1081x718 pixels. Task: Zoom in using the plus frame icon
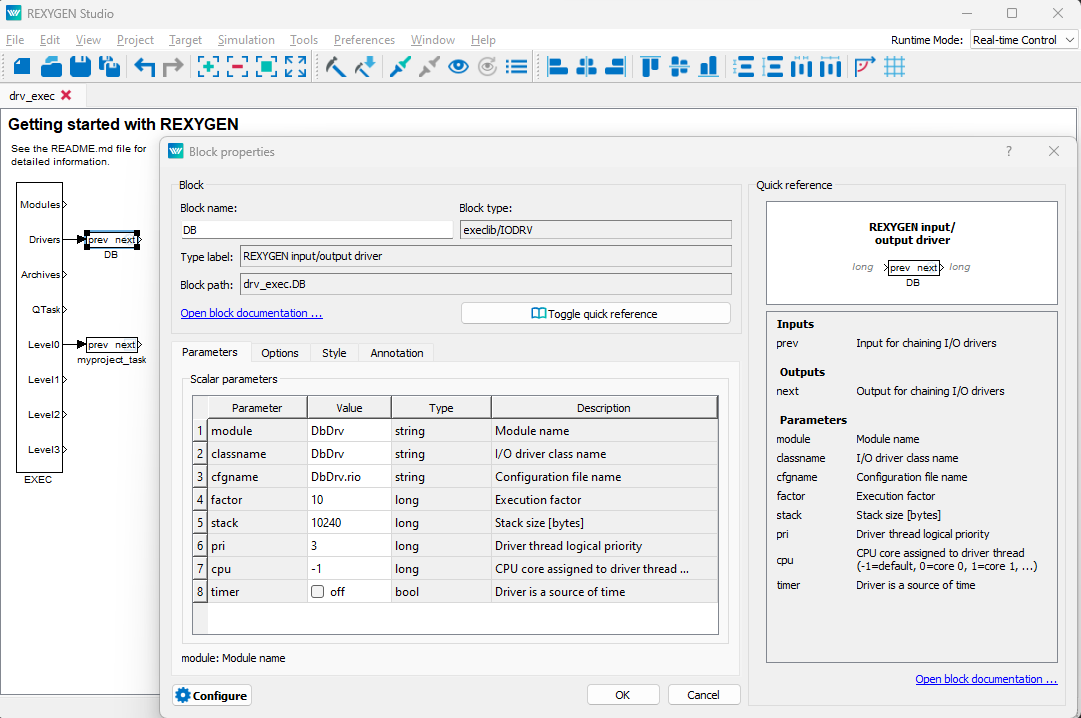(x=208, y=67)
